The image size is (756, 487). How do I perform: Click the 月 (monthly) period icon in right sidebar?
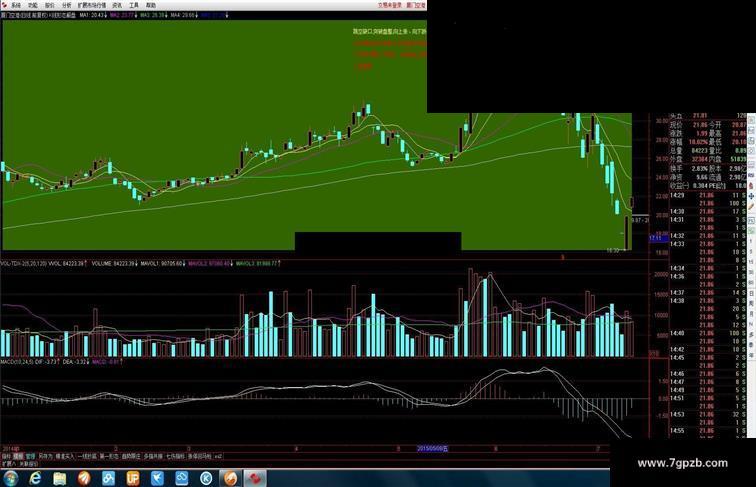751,314
